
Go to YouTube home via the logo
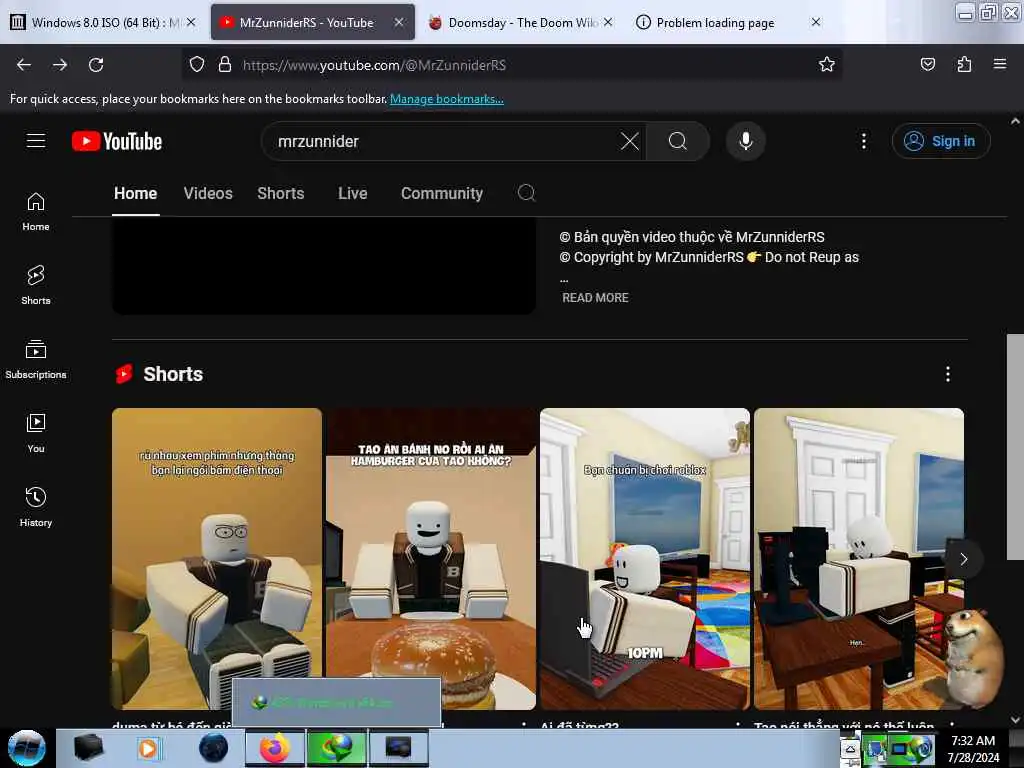tap(117, 141)
